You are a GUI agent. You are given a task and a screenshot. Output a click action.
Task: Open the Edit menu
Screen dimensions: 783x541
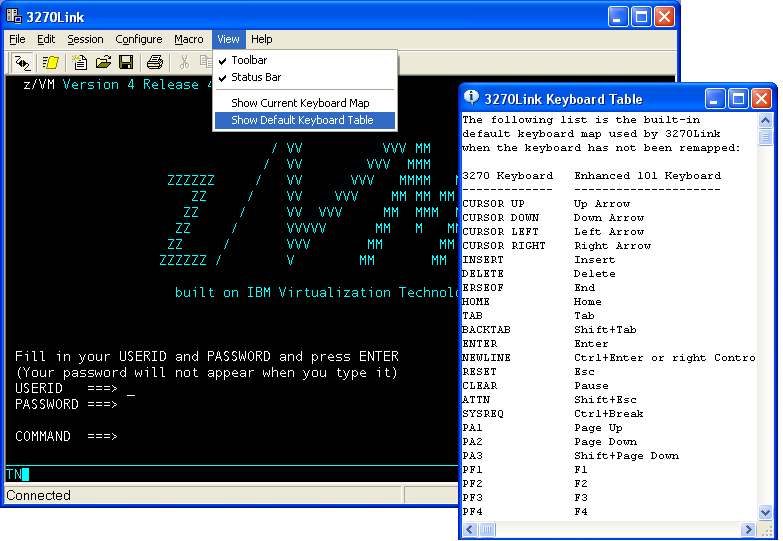tap(46, 39)
